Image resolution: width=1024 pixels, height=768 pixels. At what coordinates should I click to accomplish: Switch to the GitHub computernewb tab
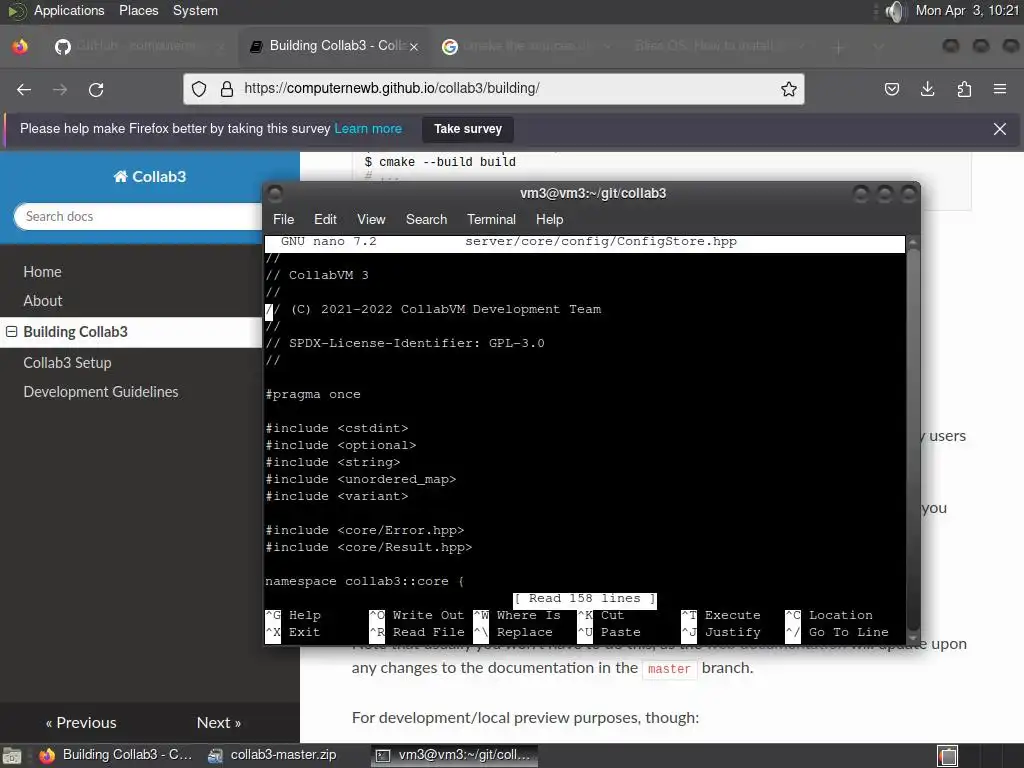138,46
